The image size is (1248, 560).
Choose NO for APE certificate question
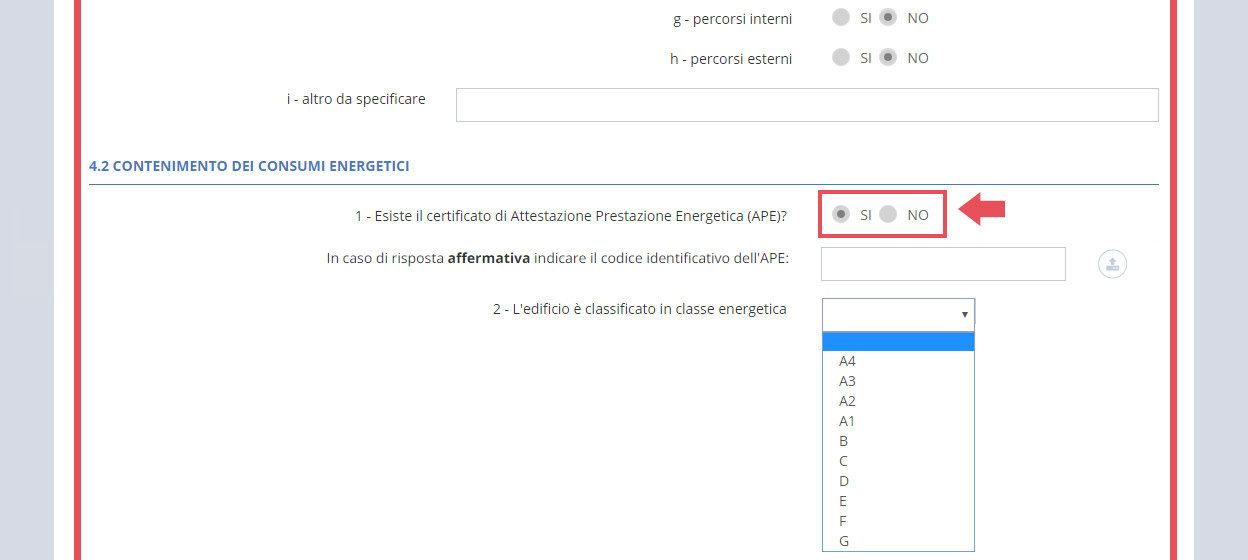888,214
